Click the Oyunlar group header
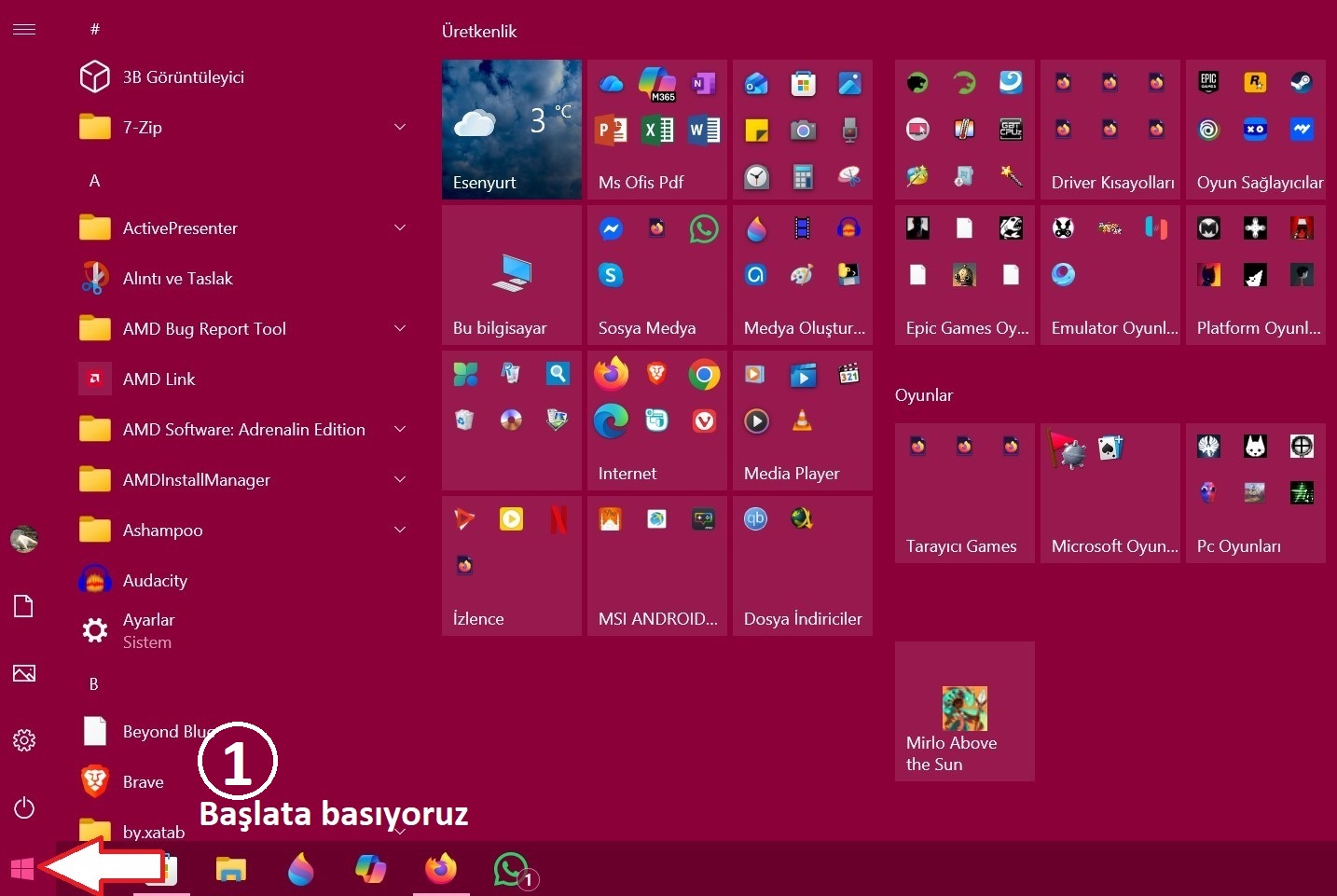This screenshot has height=896, width=1337. coord(924,394)
